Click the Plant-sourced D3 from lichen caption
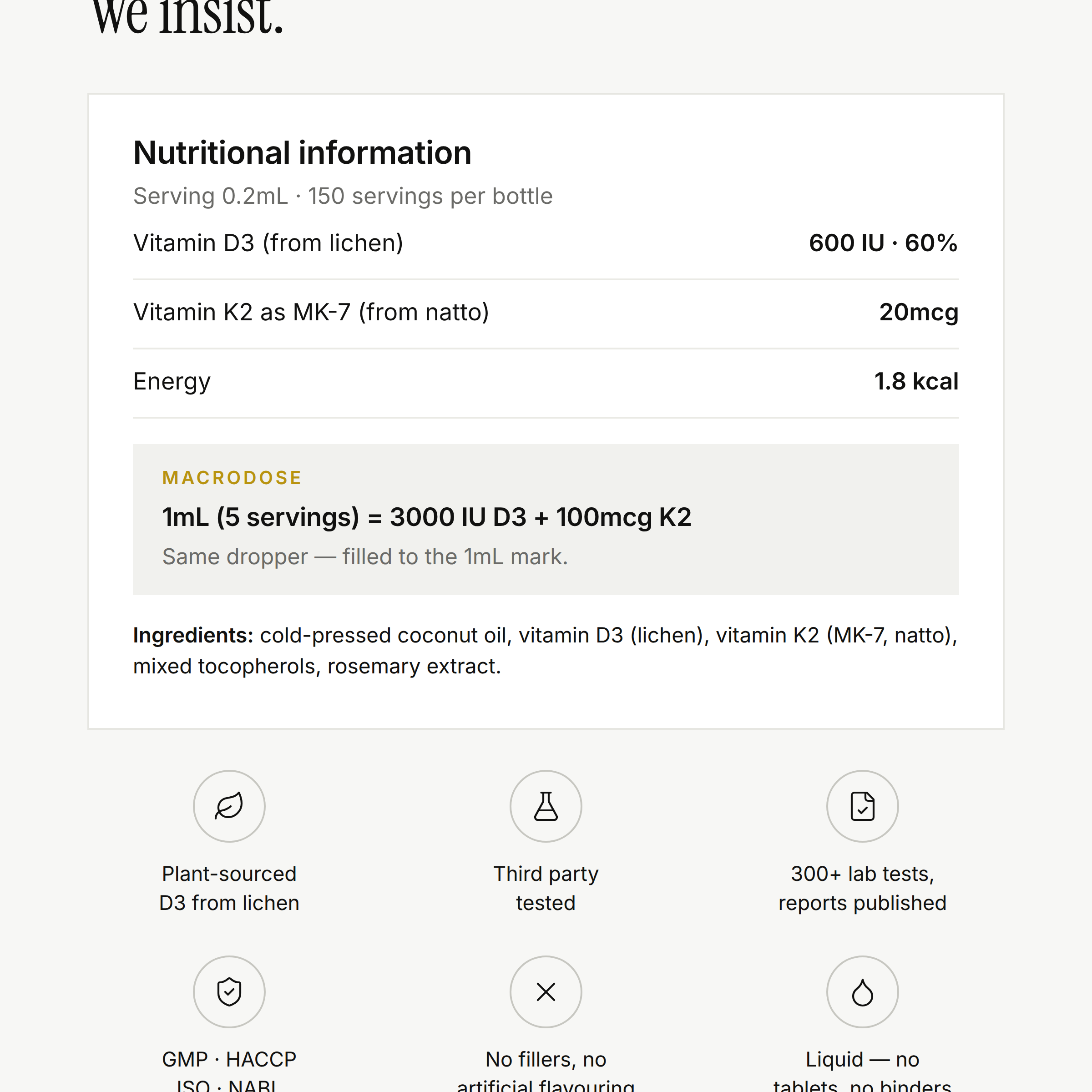The image size is (1092, 1092). (x=229, y=889)
